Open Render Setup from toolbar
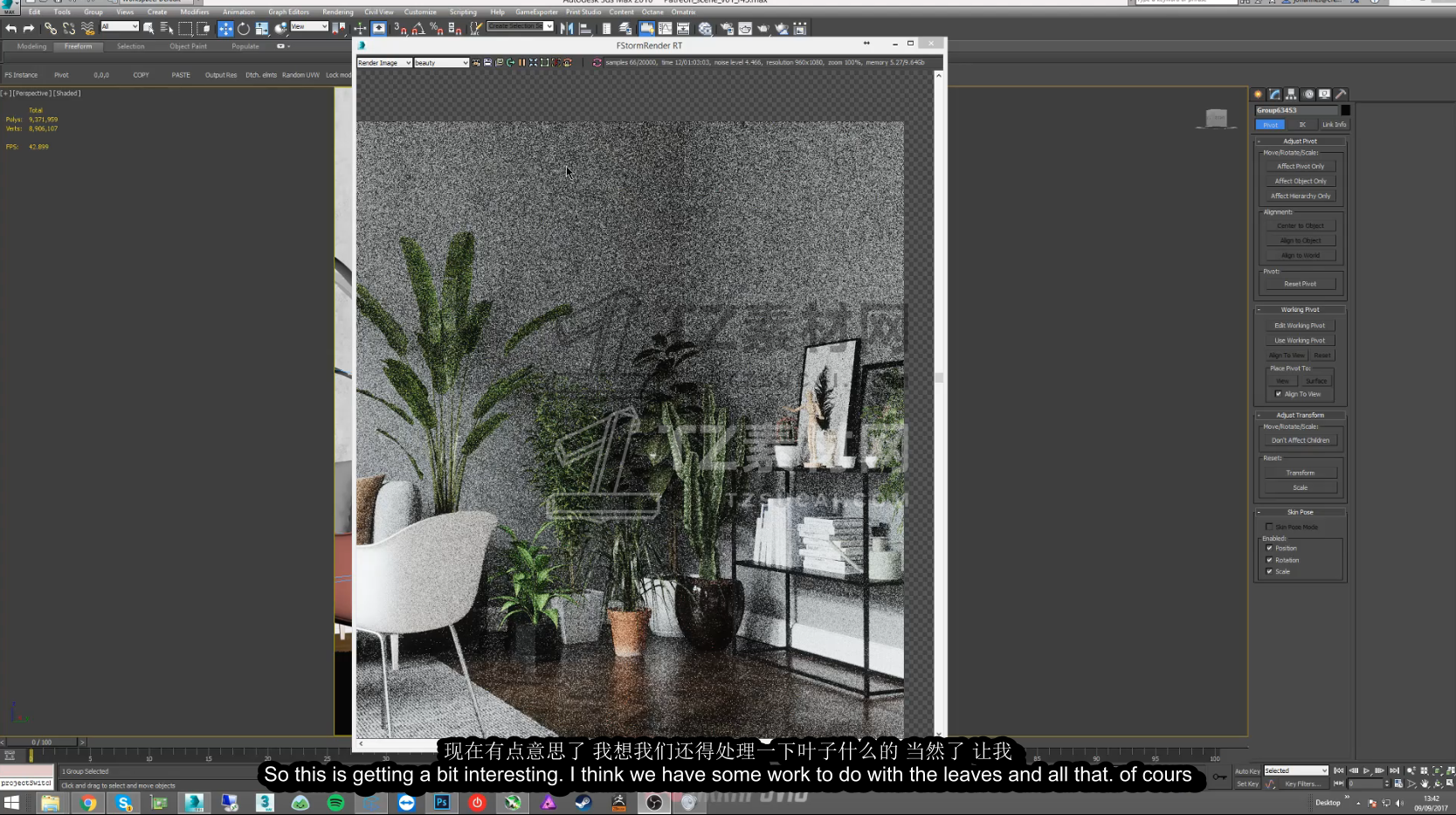The image size is (1456, 815). click(x=726, y=29)
